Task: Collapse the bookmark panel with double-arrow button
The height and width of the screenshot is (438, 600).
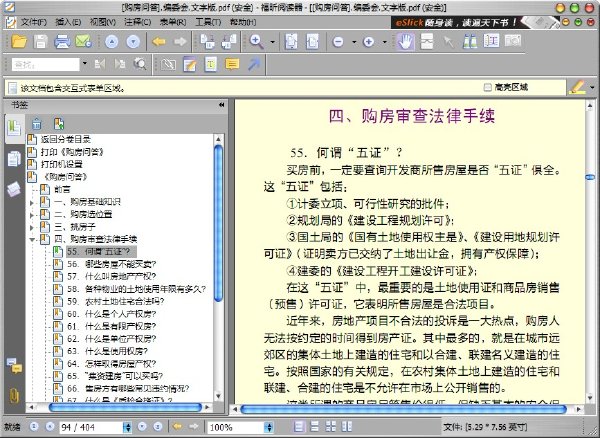Action: click(221, 105)
